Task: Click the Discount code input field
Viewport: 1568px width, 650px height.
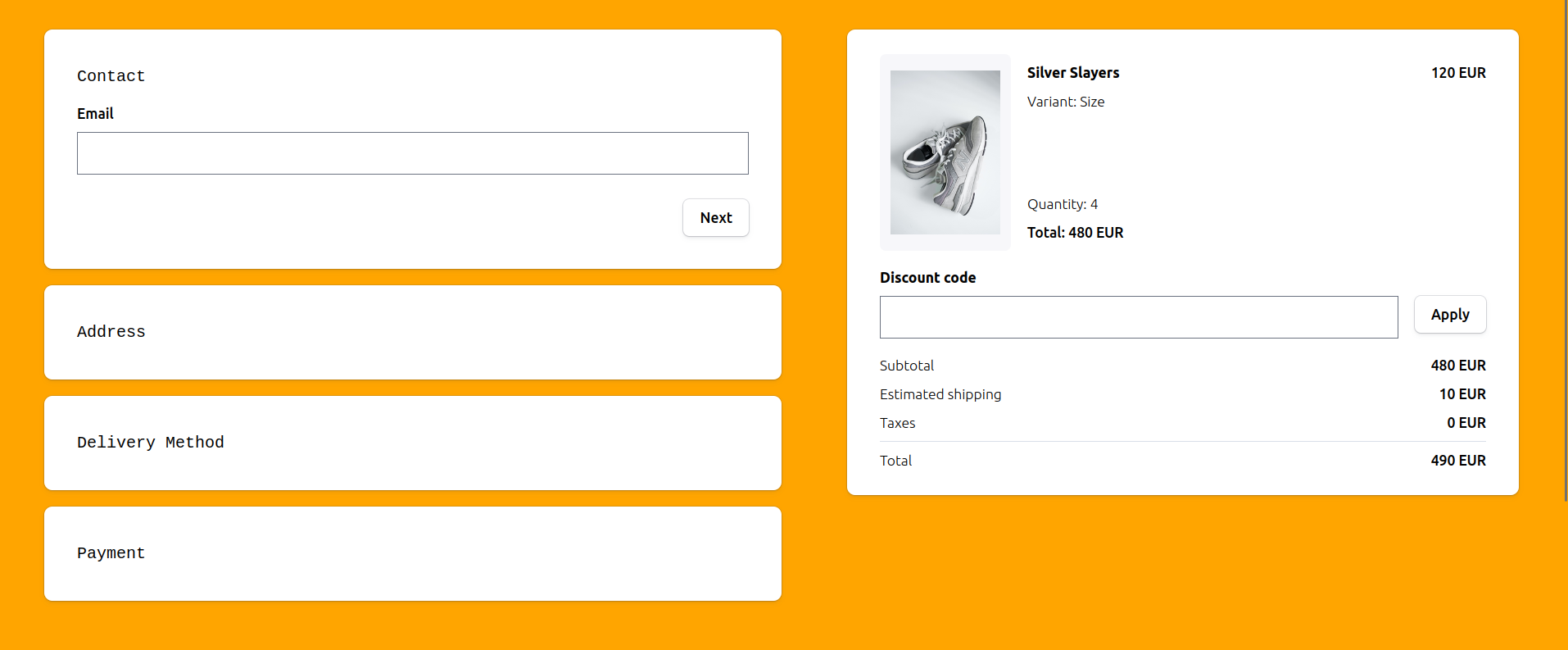Action: tap(1138, 317)
